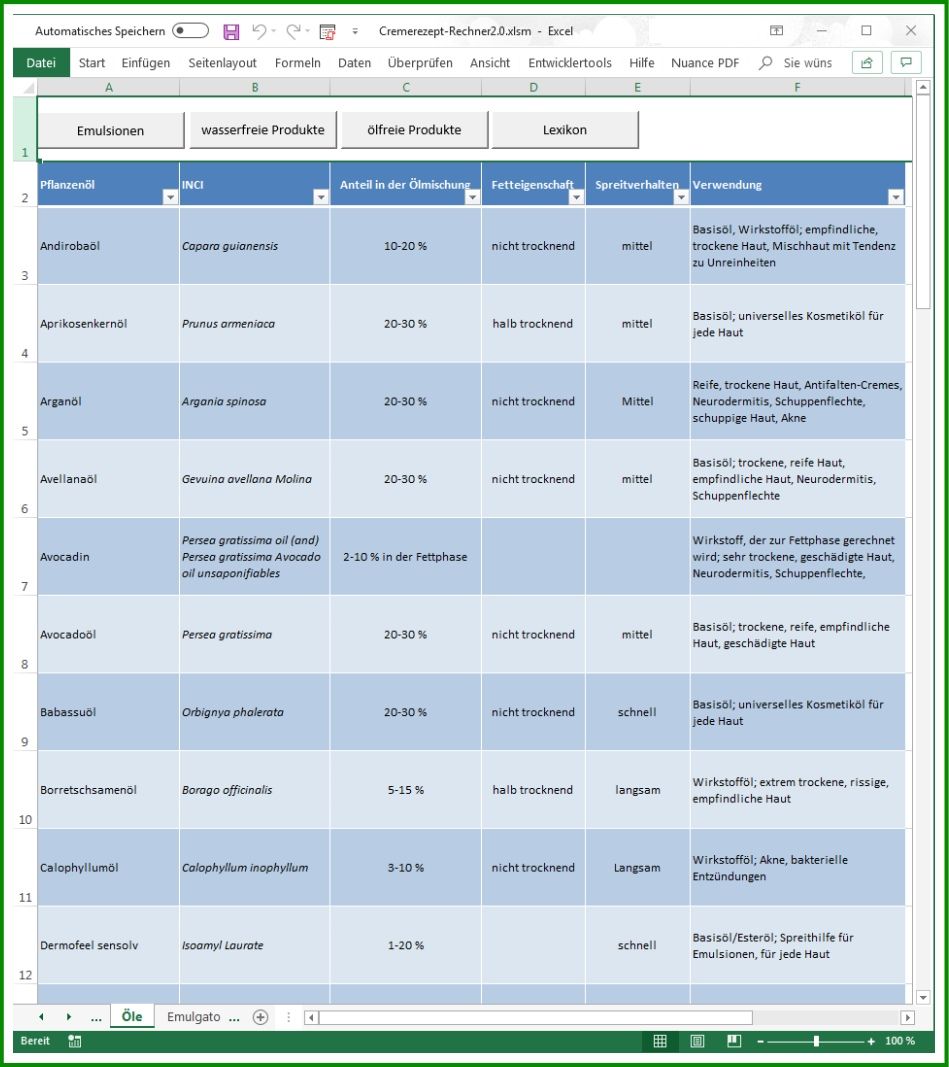Screen dimensions: 949x1067
Task: Open Verwendung filter dropdown
Action: (x=896, y=197)
